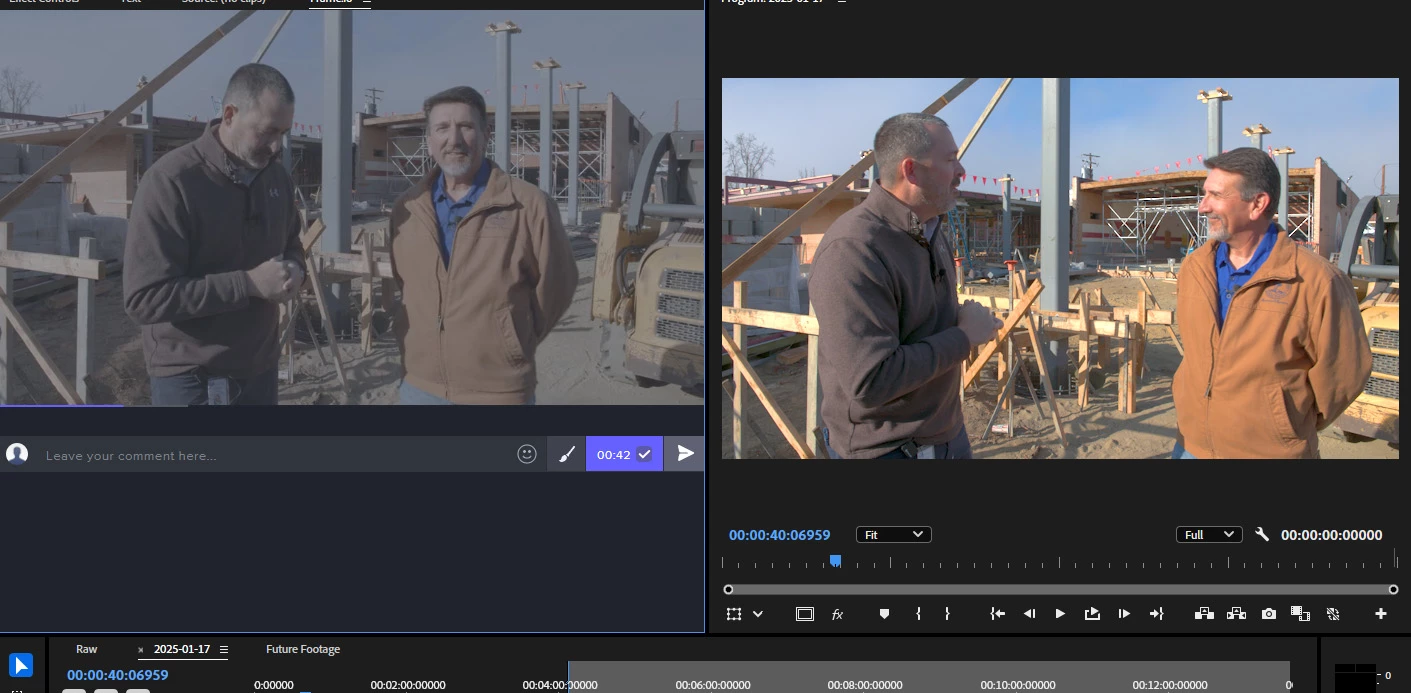Open the Full playback resolution dropdown

coord(1209,535)
